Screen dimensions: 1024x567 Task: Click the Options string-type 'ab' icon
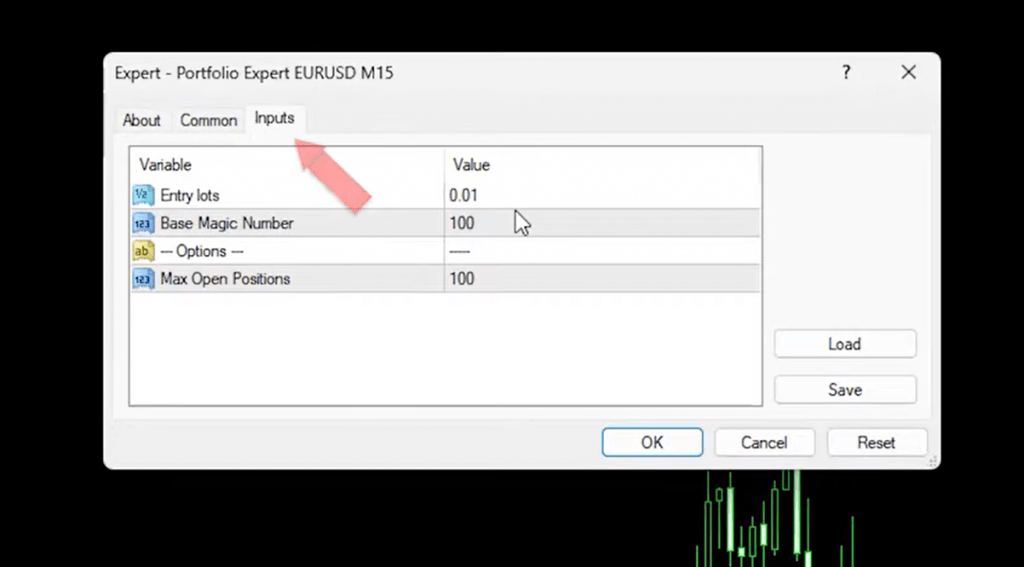tap(142, 251)
